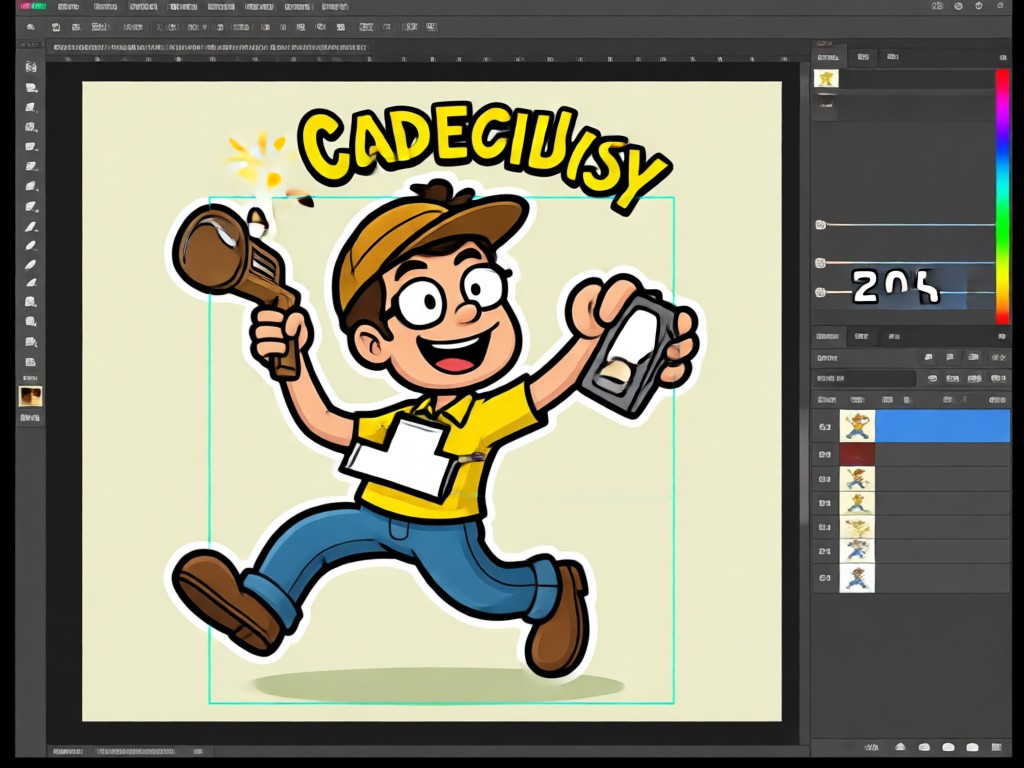This screenshot has width=1024, height=768.
Task: Click the open document's title tab
Action: [x=210, y=48]
